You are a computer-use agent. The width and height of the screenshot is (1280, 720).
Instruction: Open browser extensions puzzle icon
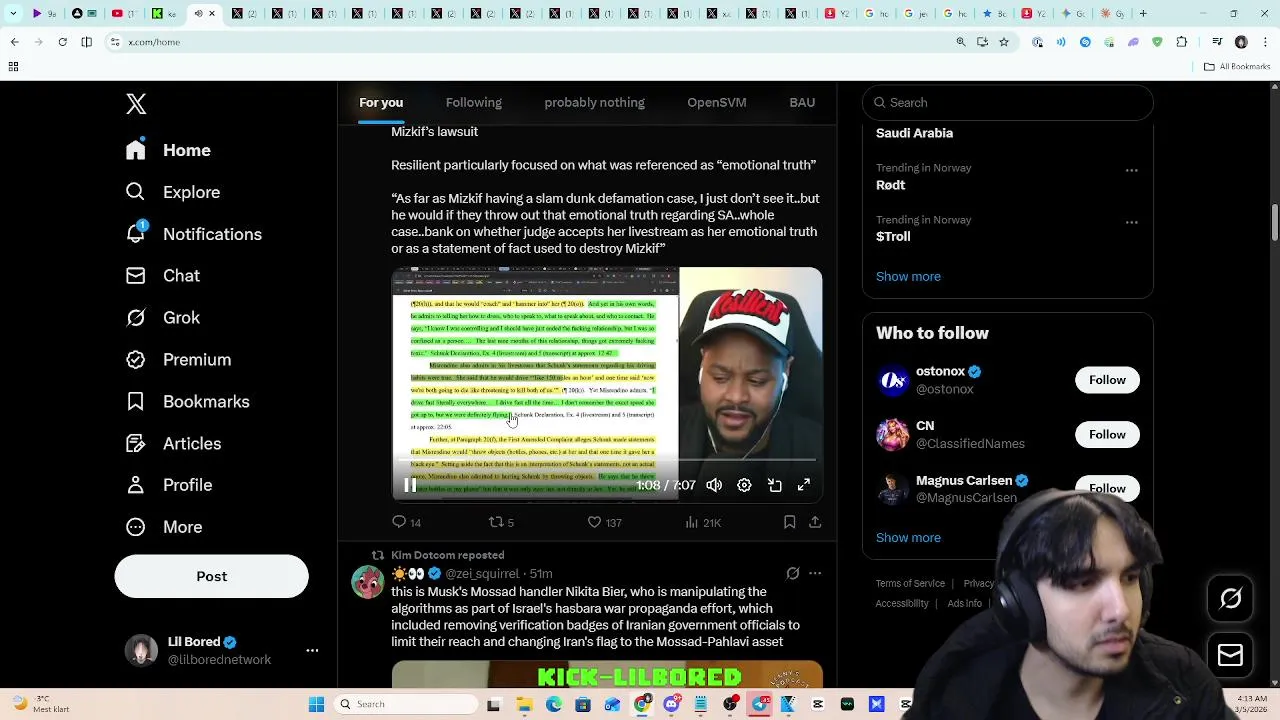pyautogui.click(x=1181, y=42)
